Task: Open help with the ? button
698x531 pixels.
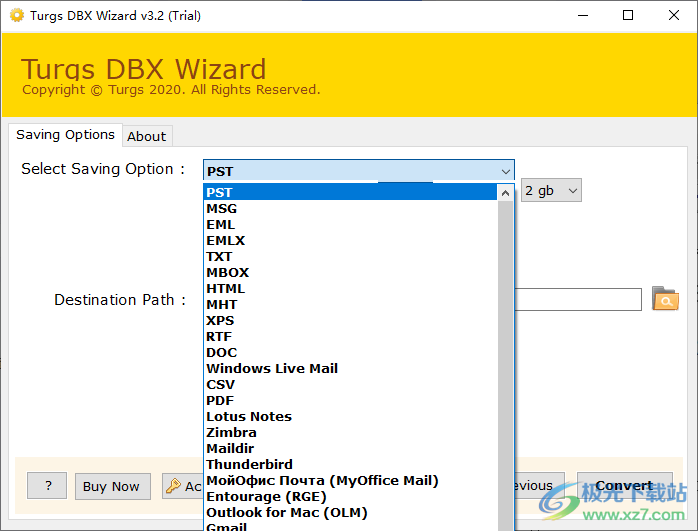Action: pos(47,486)
